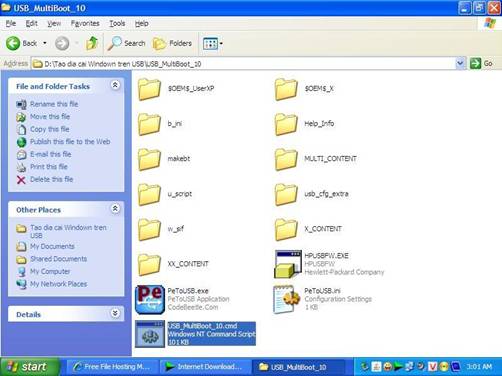The height and width of the screenshot is (376, 502).
Task: Select the HPUSBFW.EXE application icon
Action: [x=288, y=264]
